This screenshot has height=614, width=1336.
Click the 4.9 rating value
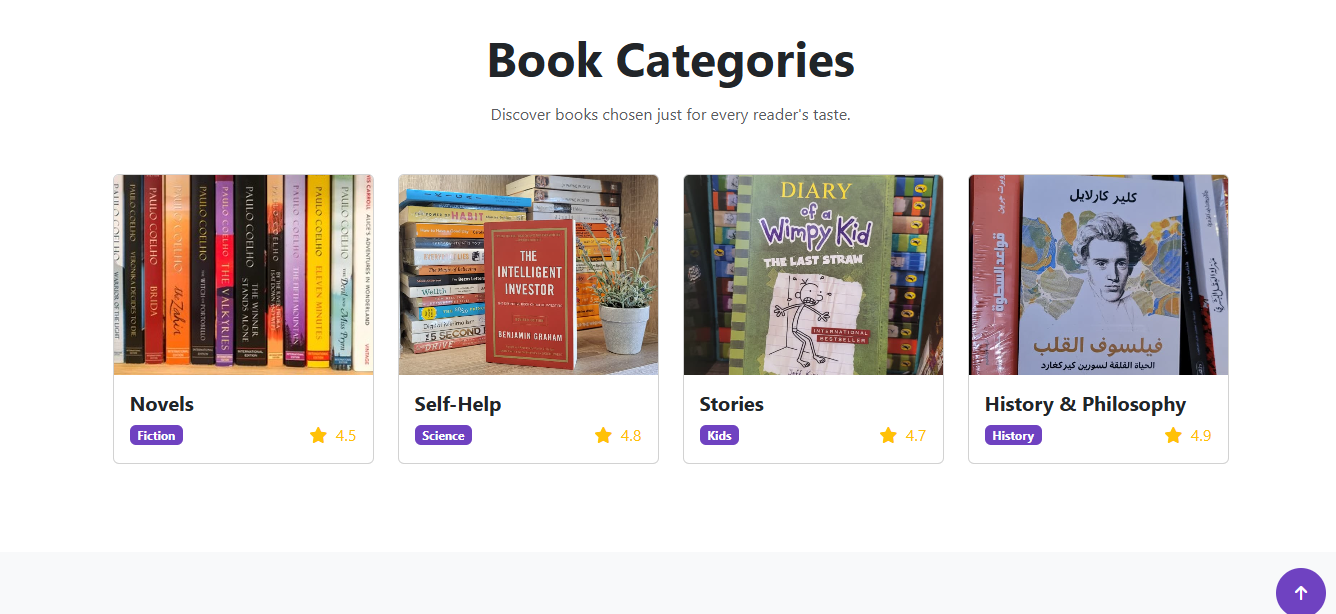tap(1201, 435)
